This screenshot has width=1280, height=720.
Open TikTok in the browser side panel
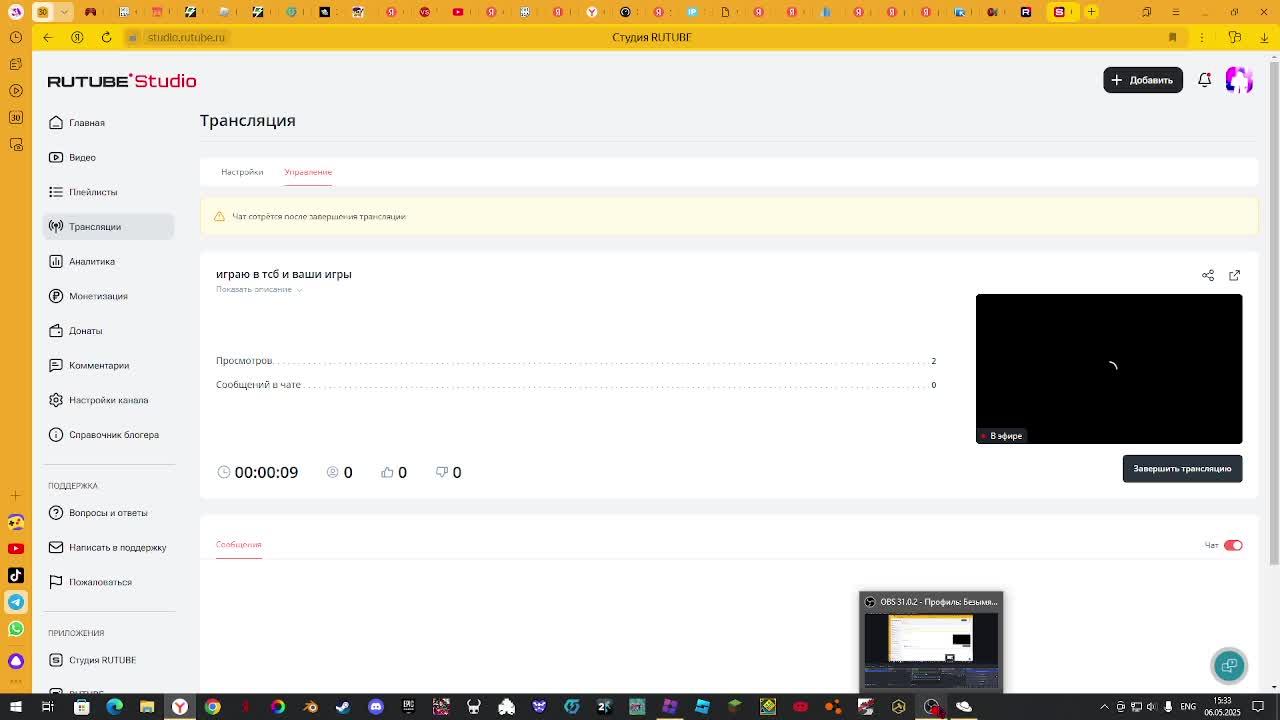click(16, 575)
